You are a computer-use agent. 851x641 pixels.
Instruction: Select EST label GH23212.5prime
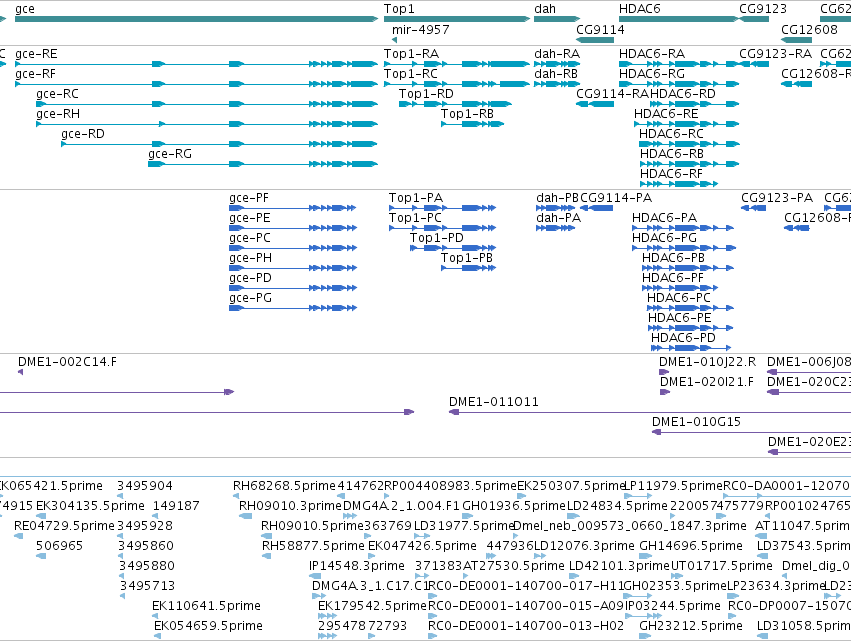691,626
